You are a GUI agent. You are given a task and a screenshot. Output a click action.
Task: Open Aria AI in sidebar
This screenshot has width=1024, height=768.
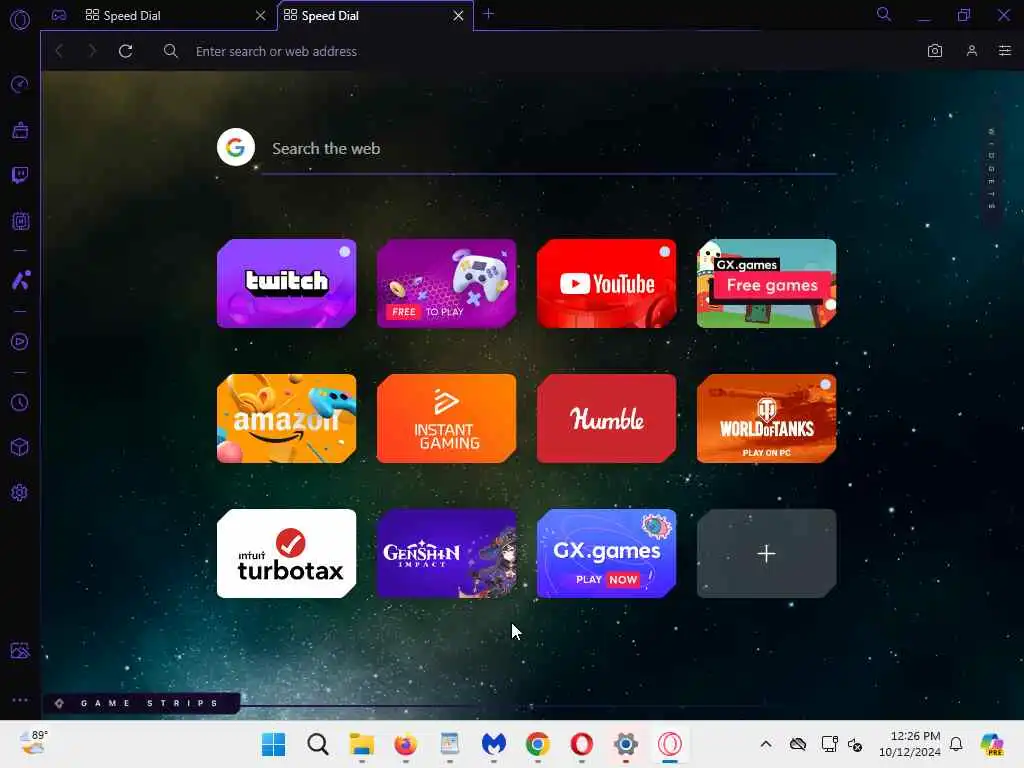pos(20,280)
